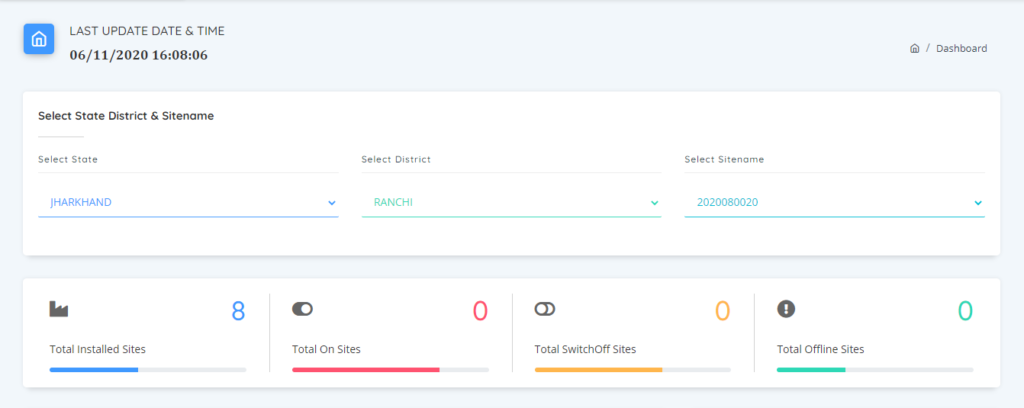Click the red Total On Sites progress bar
1024x408 pixels.
tap(391, 369)
